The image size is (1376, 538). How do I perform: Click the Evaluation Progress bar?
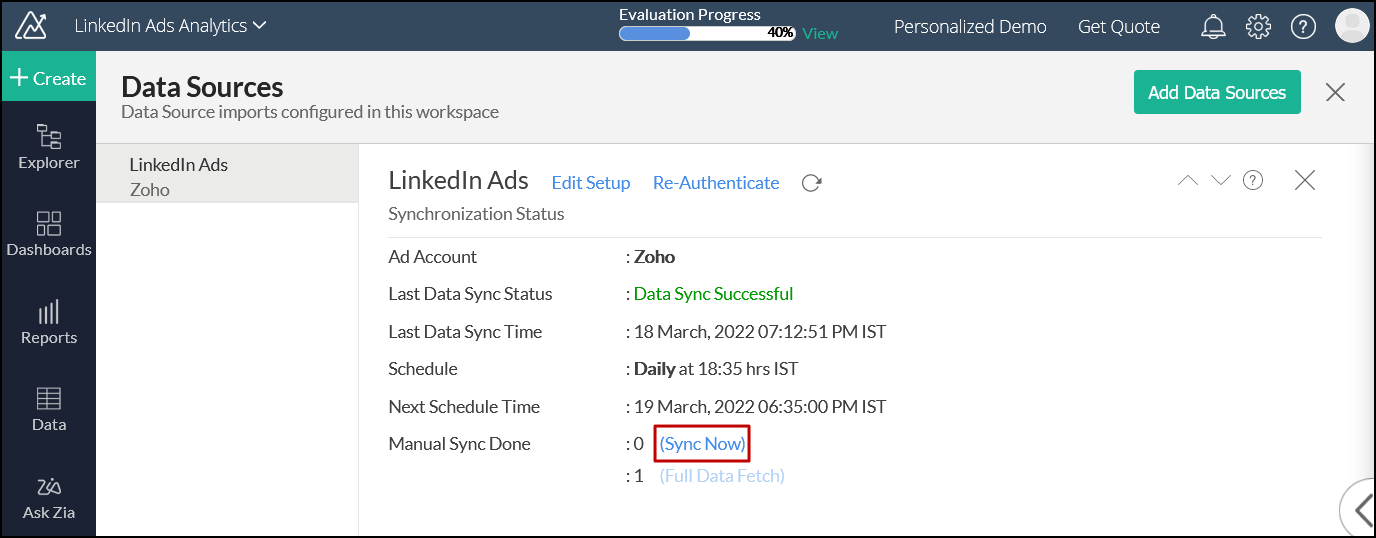point(706,33)
